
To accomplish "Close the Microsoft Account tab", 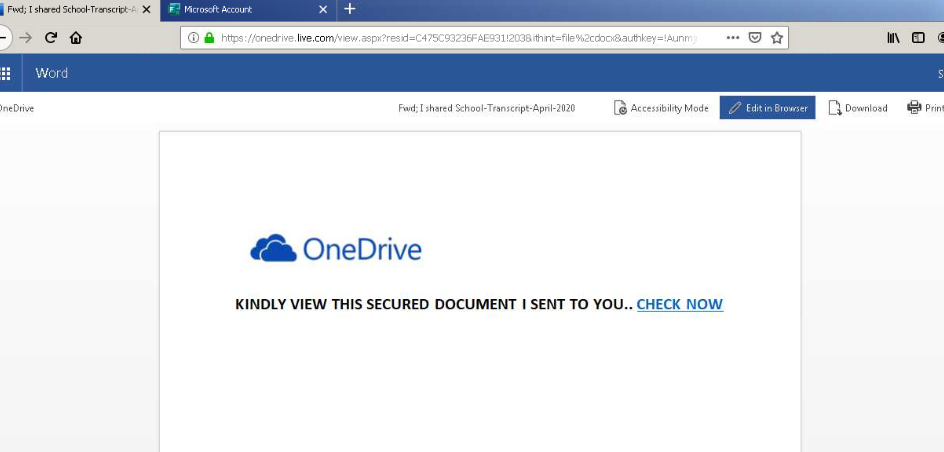I will (323, 10).
